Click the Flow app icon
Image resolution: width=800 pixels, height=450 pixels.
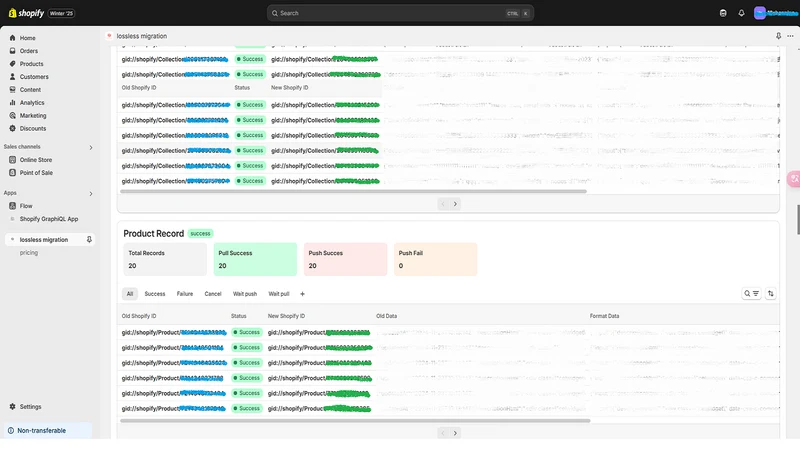tap(12, 206)
